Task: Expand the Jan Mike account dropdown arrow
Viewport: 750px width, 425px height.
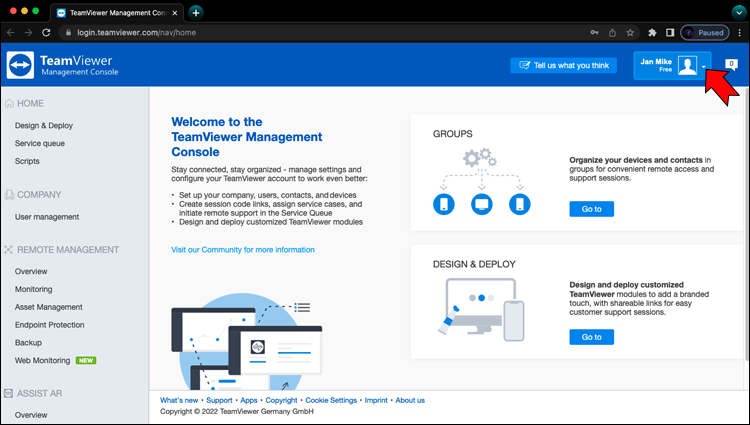Action: (704, 66)
